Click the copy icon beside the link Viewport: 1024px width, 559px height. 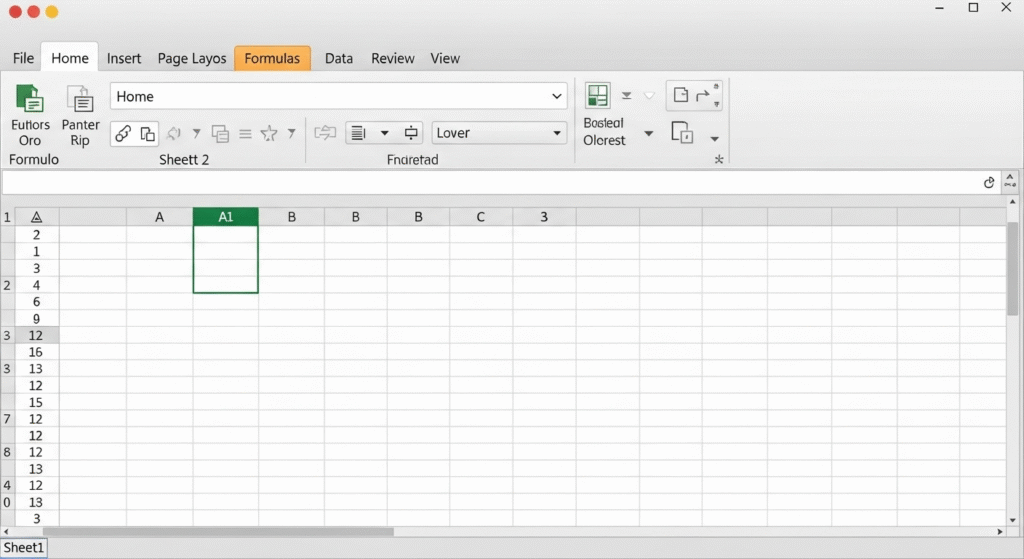[x=147, y=133]
